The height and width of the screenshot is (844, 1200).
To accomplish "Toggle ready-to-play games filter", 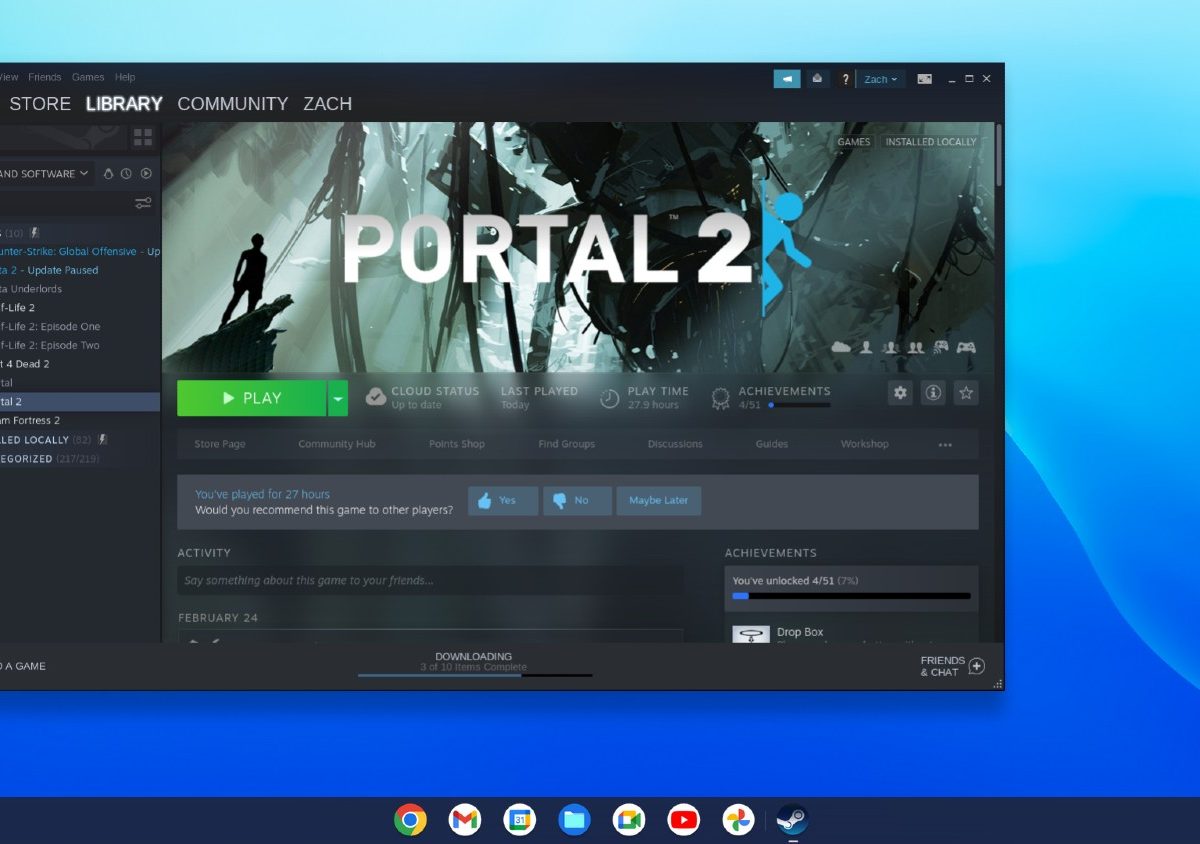I will [146, 174].
